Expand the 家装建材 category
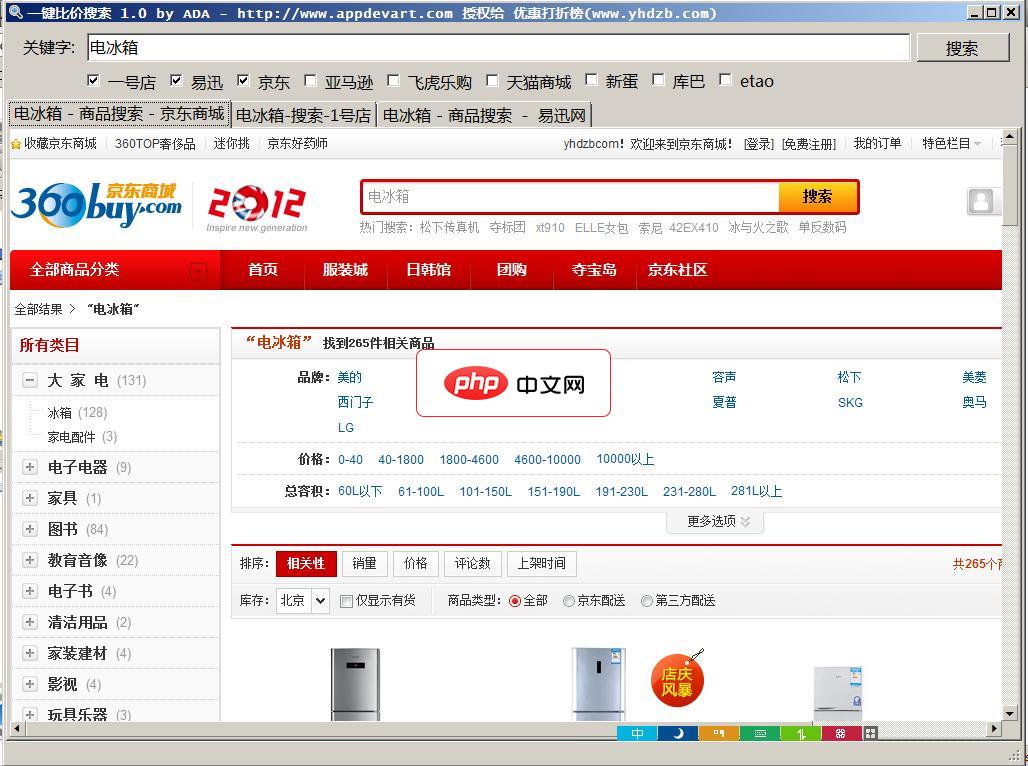This screenshot has width=1028, height=766. (30, 653)
